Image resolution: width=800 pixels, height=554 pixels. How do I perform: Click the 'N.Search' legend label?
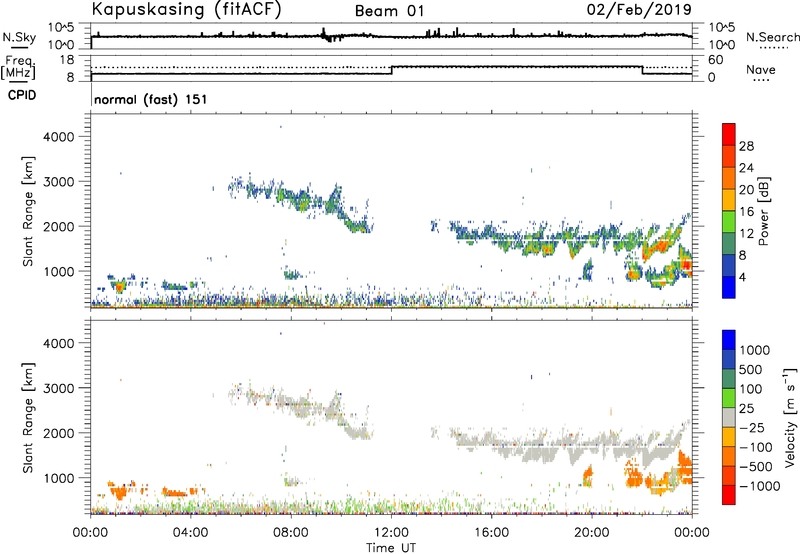772,37
